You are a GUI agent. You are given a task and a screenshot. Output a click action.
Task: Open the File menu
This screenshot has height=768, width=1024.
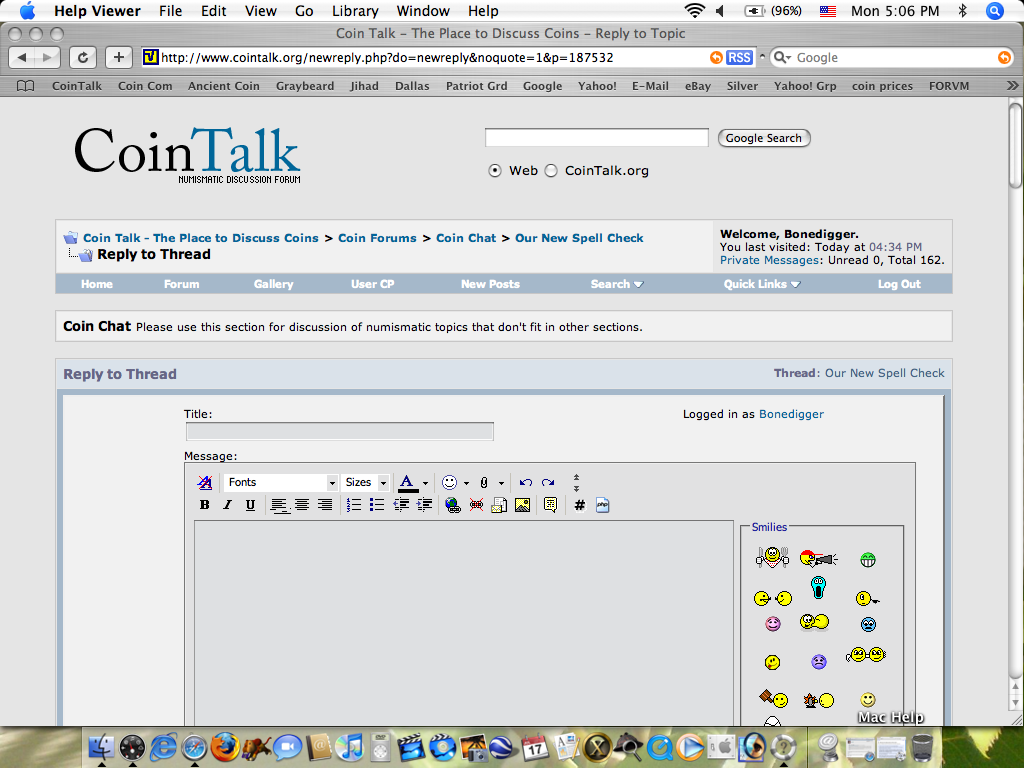(170, 11)
